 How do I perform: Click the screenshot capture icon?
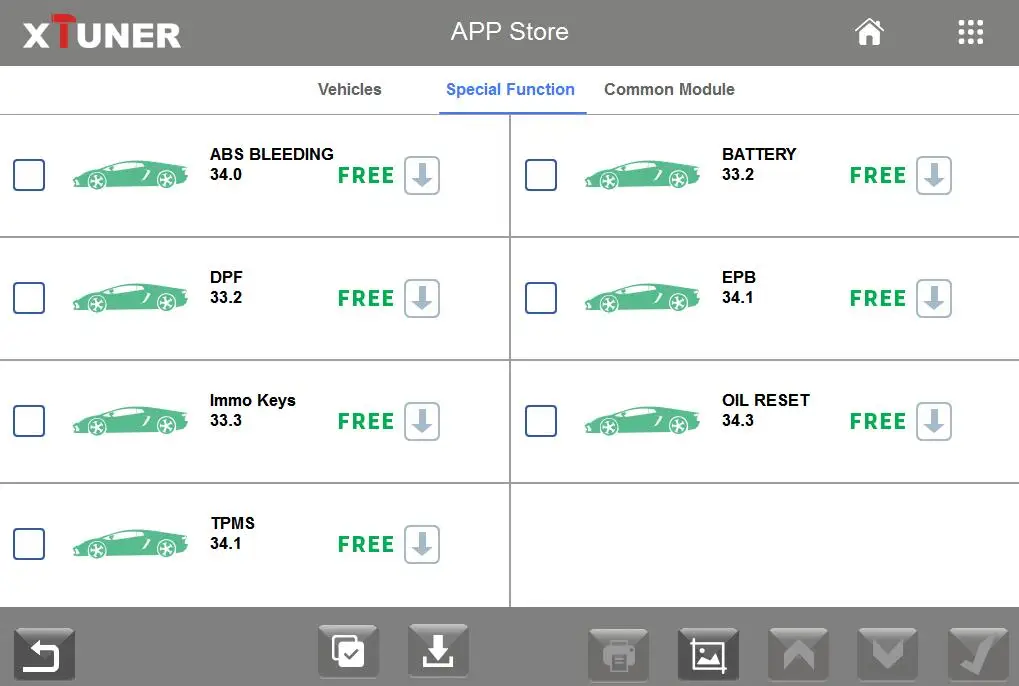[x=708, y=655]
